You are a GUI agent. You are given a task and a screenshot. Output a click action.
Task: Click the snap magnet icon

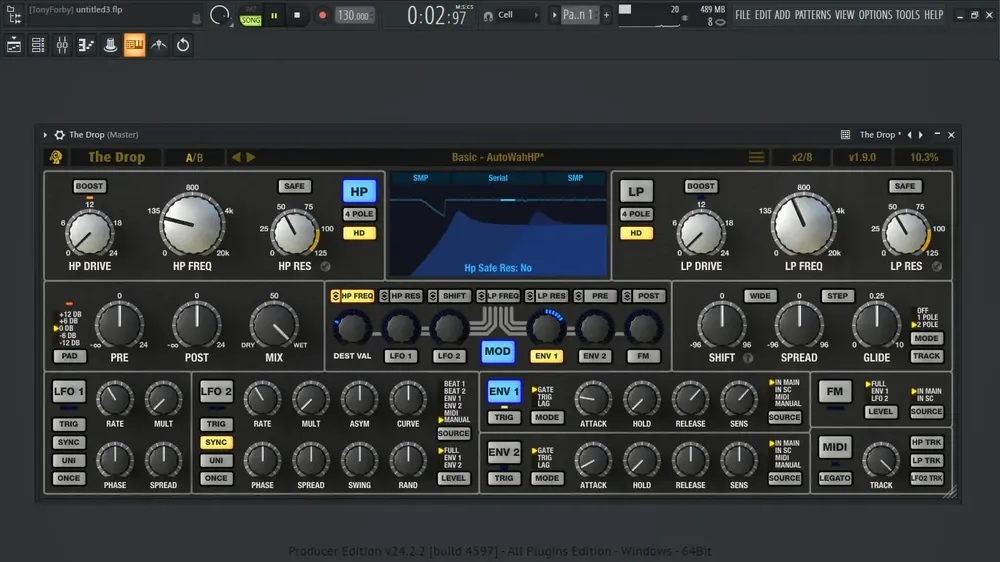tap(489, 16)
